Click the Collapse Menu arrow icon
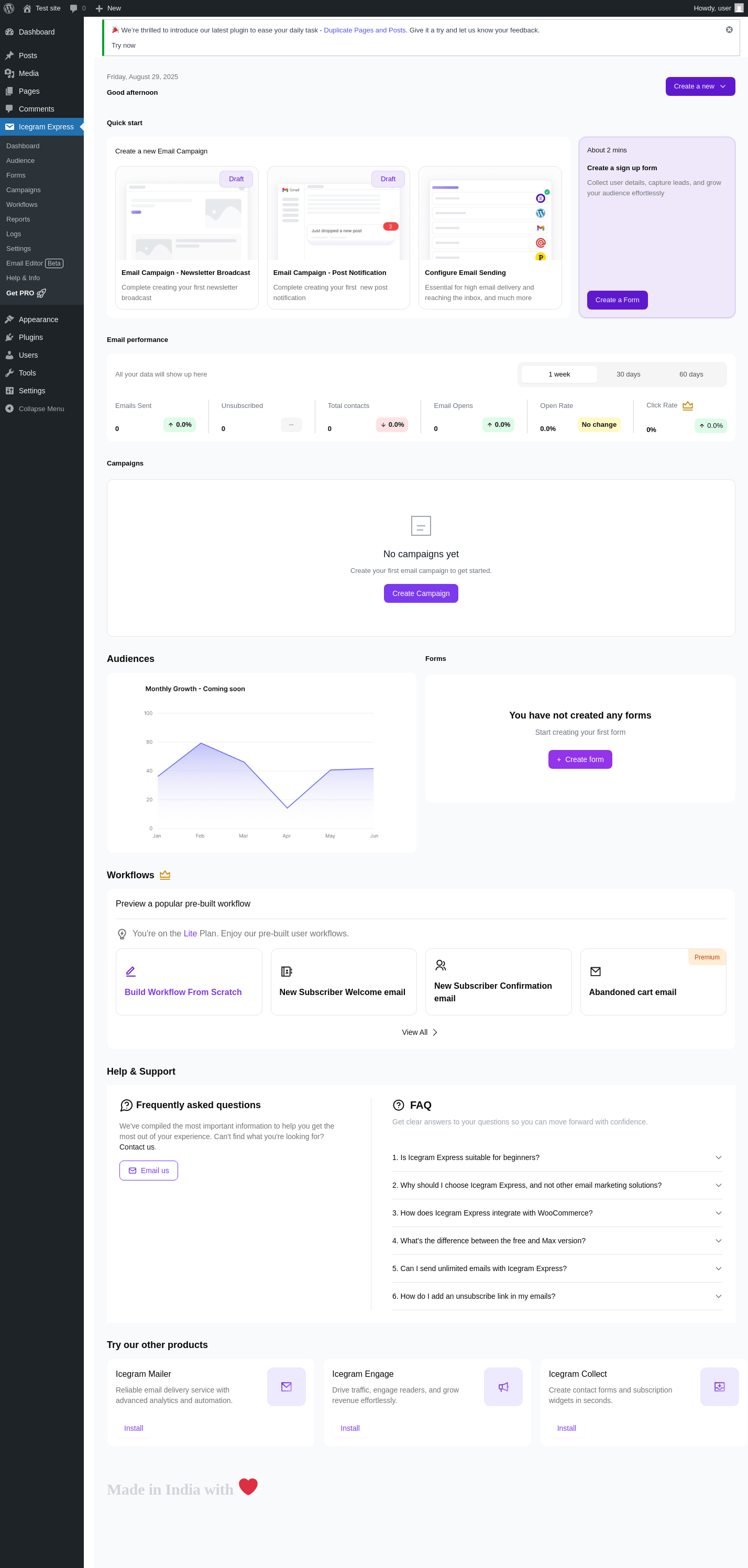 [9, 408]
